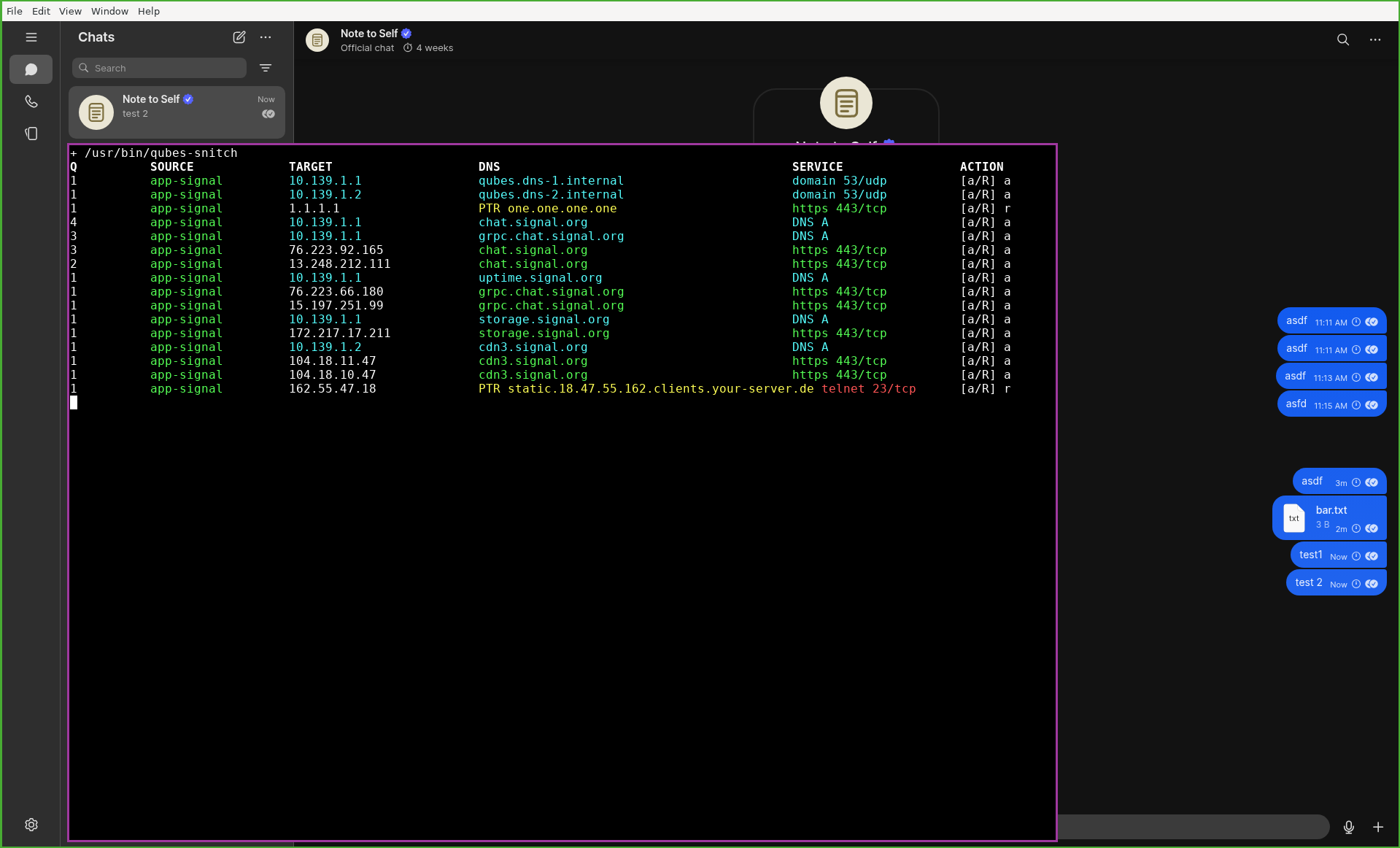Start a new chat with compose icon
This screenshot has width=1400, height=848.
(239, 37)
